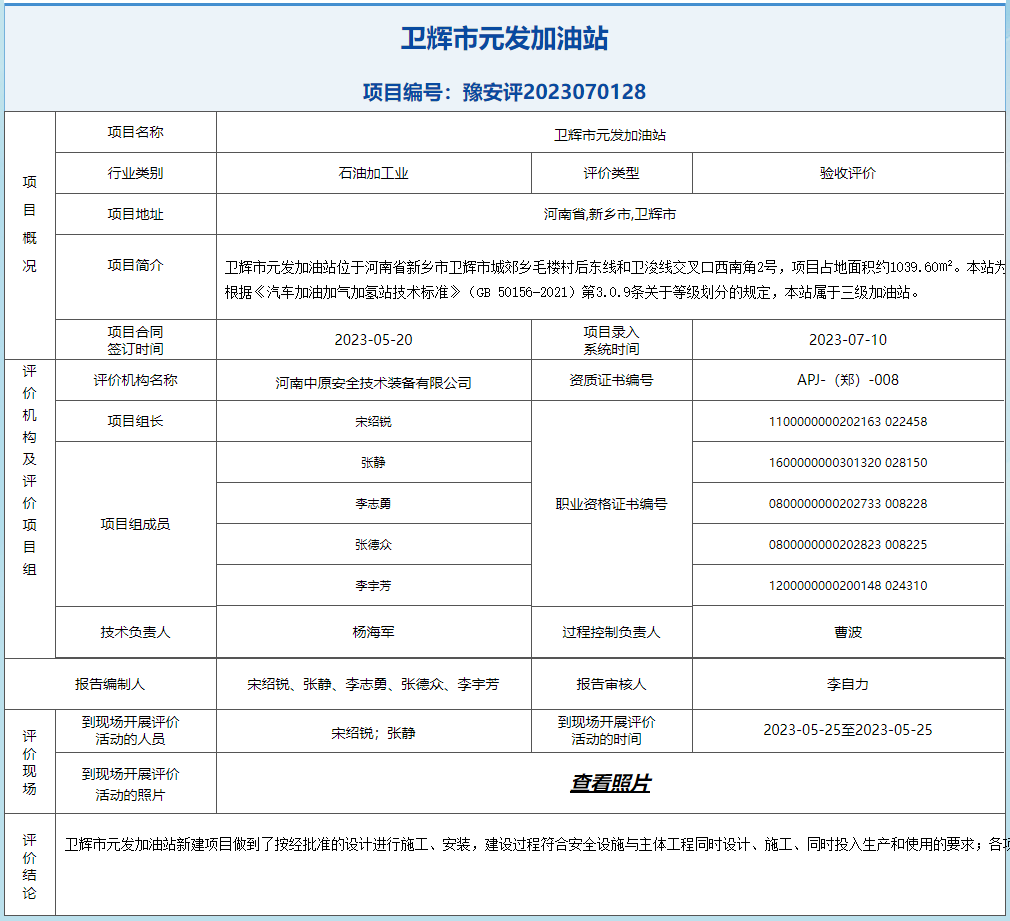Click on-site personnel cell 宋绍锐；张静
Screen dimensions: 1010x921
pos(374,733)
